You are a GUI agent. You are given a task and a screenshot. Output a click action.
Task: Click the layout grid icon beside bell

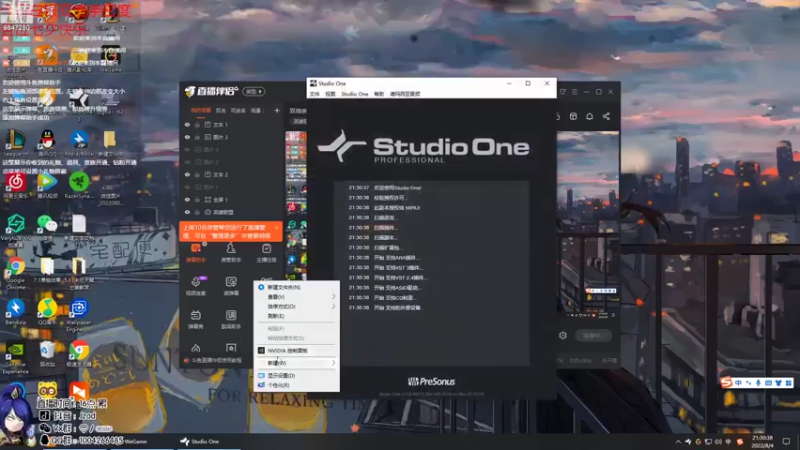click(573, 116)
